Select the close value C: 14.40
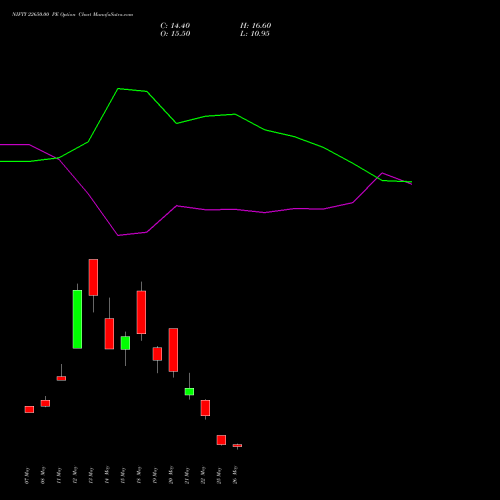 (175, 26)
